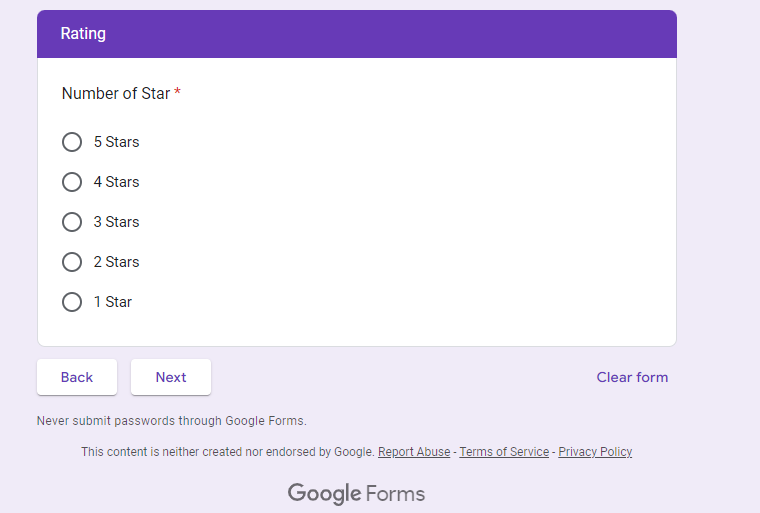Click the never submit passwords warning text

172,421
